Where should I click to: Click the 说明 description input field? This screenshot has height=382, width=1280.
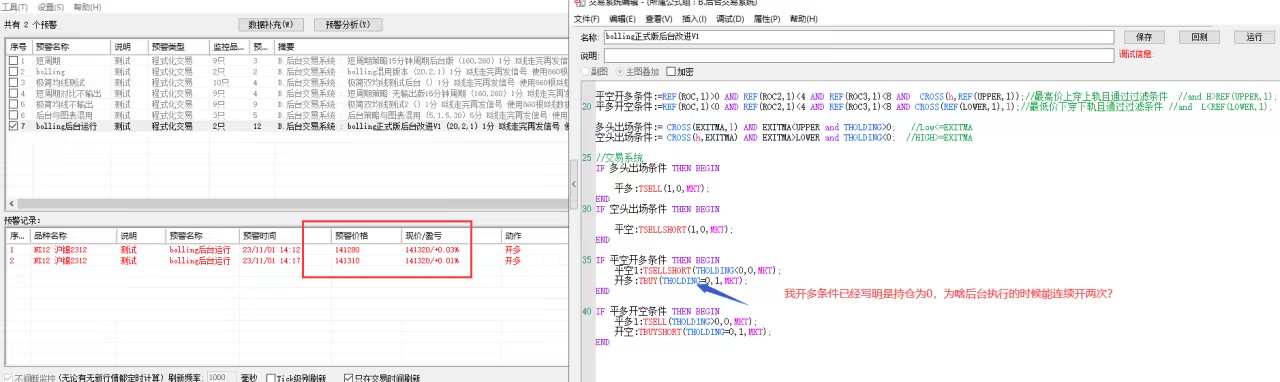858,55
